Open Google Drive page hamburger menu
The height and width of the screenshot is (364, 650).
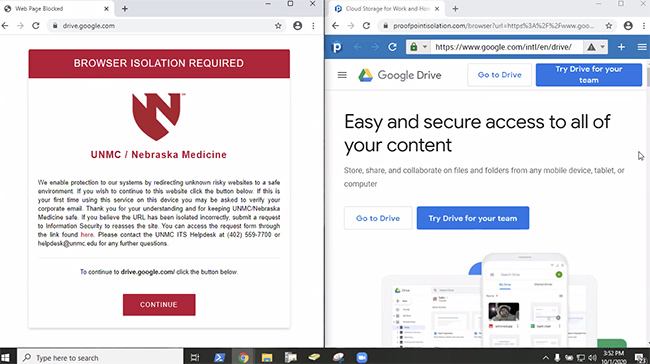342,75
